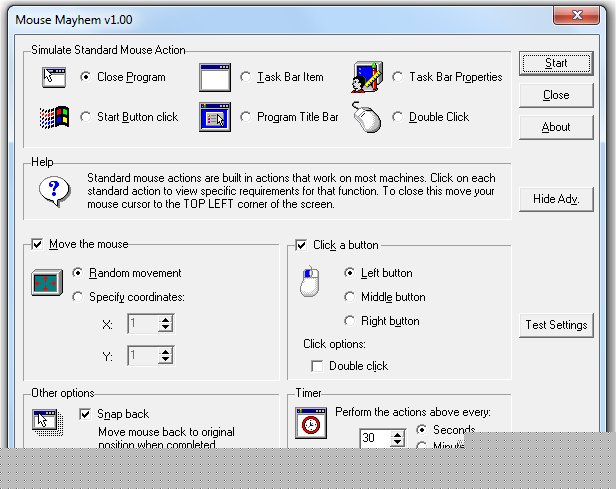This screenshot has width=616, height=489.
Task: Click the Task Bar Item icon
Action: tap(215, 77)
